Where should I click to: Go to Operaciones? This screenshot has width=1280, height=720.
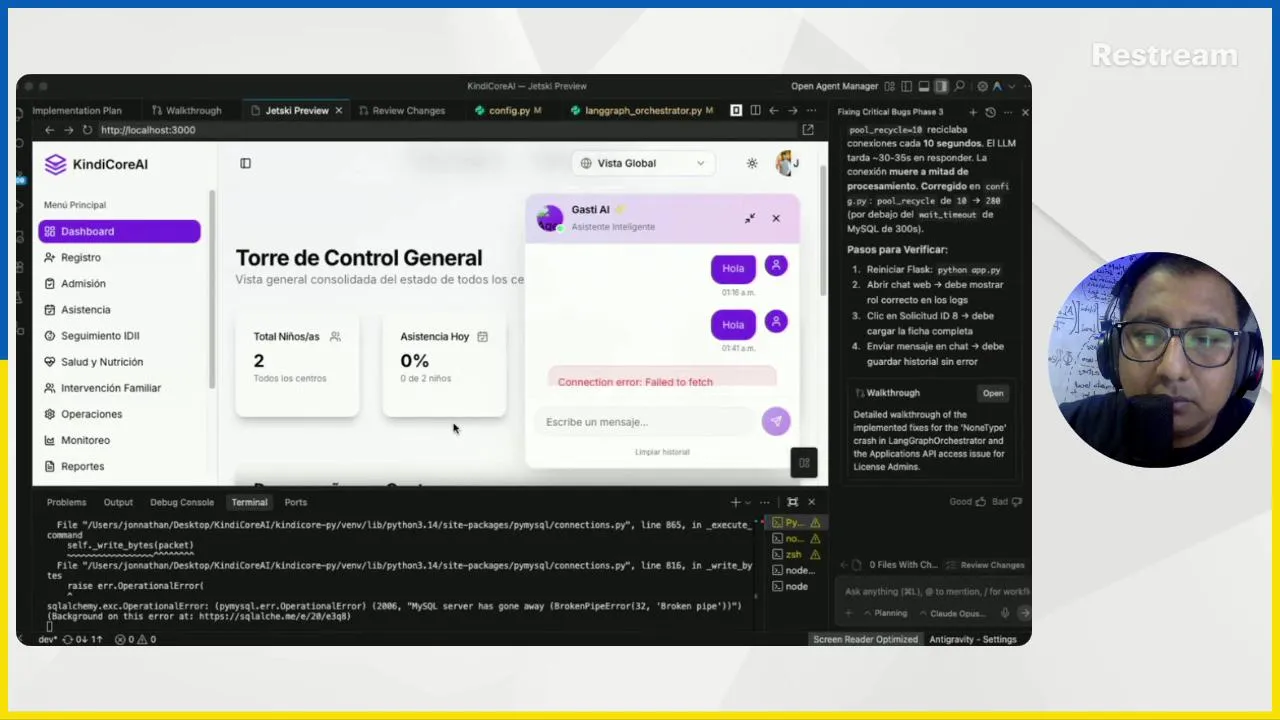point(119,413)
